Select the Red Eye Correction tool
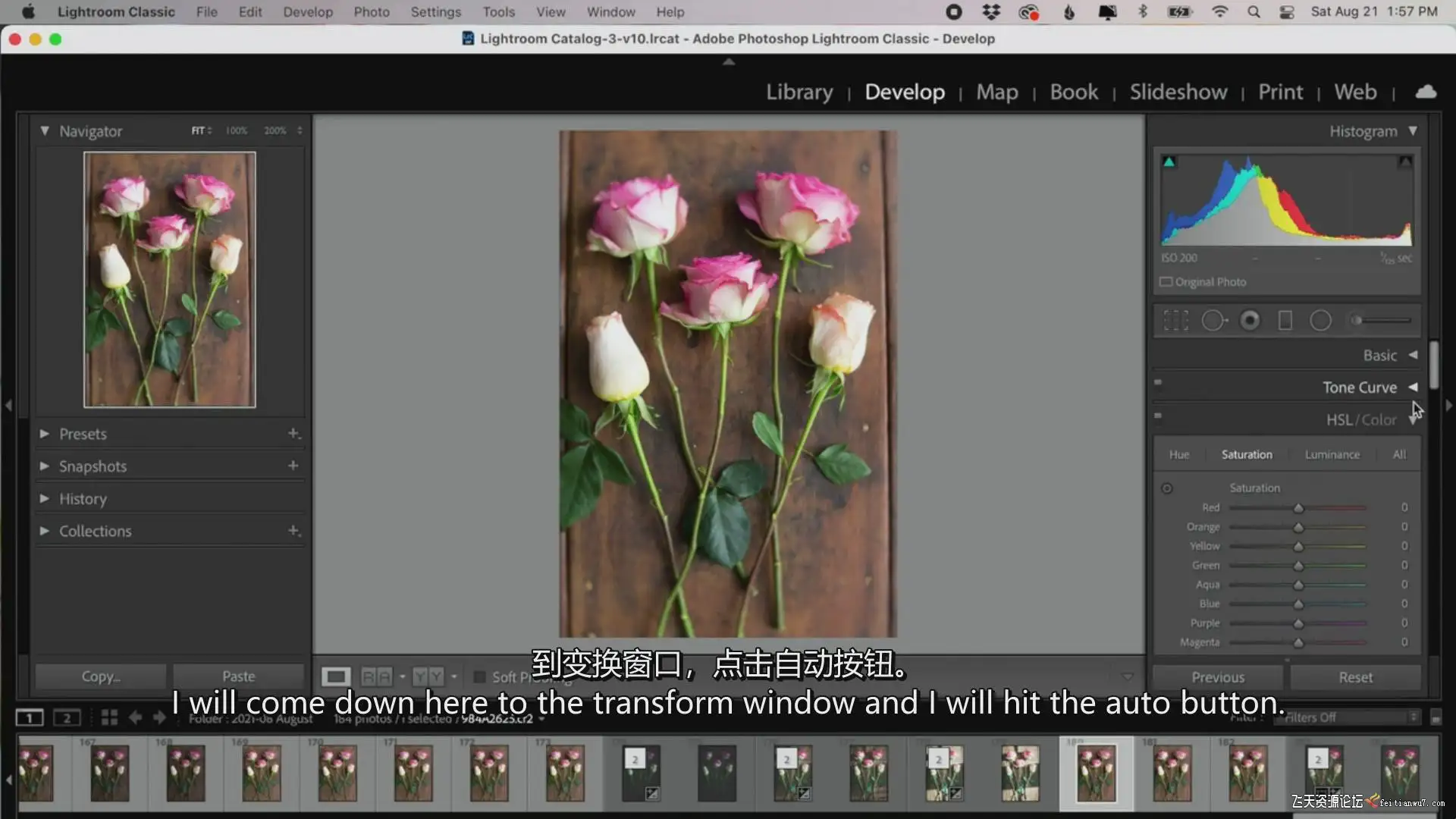This screenshot has width=1456, height=819. point(1250,321)
